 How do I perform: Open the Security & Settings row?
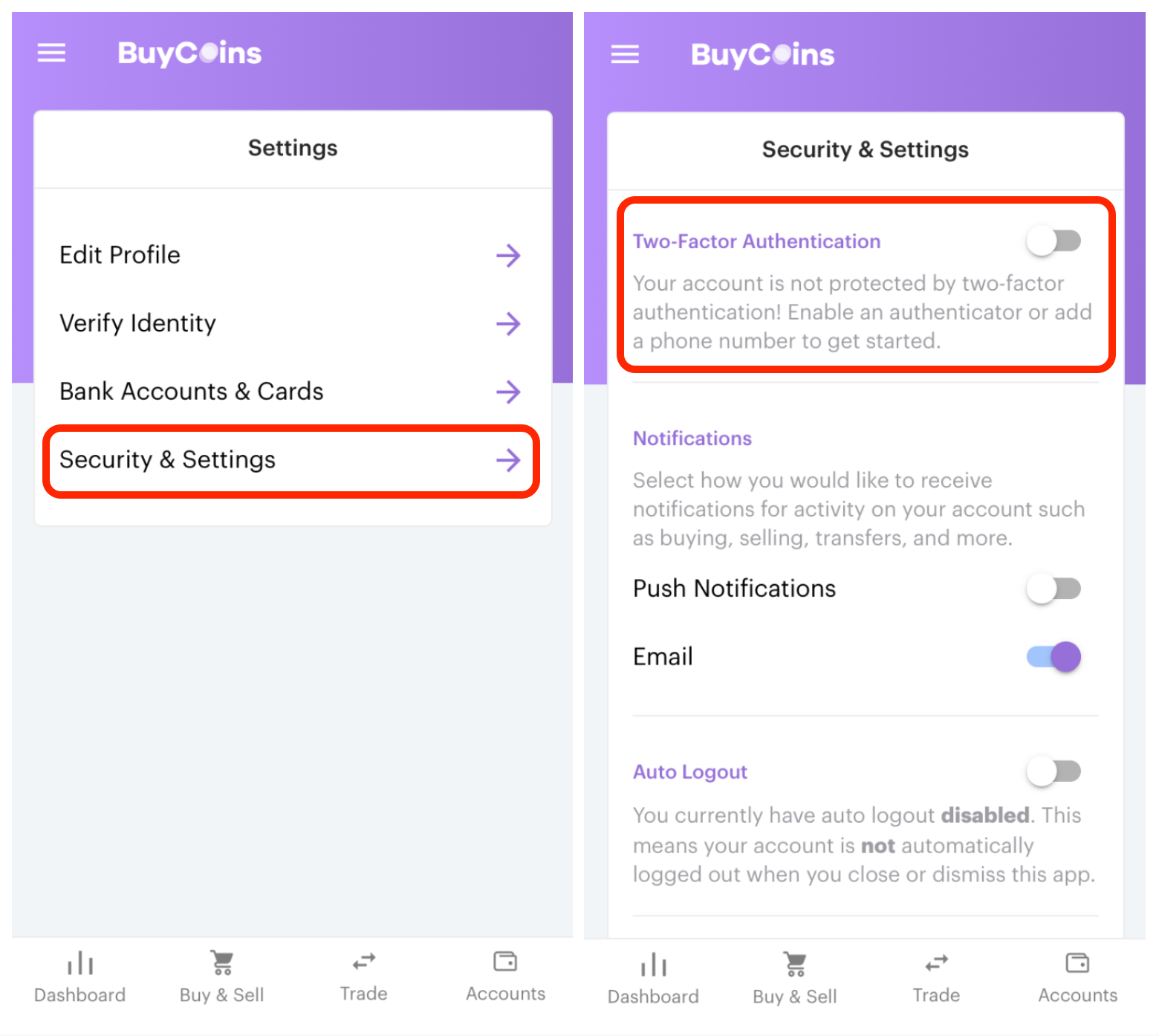tap(291, 461)
